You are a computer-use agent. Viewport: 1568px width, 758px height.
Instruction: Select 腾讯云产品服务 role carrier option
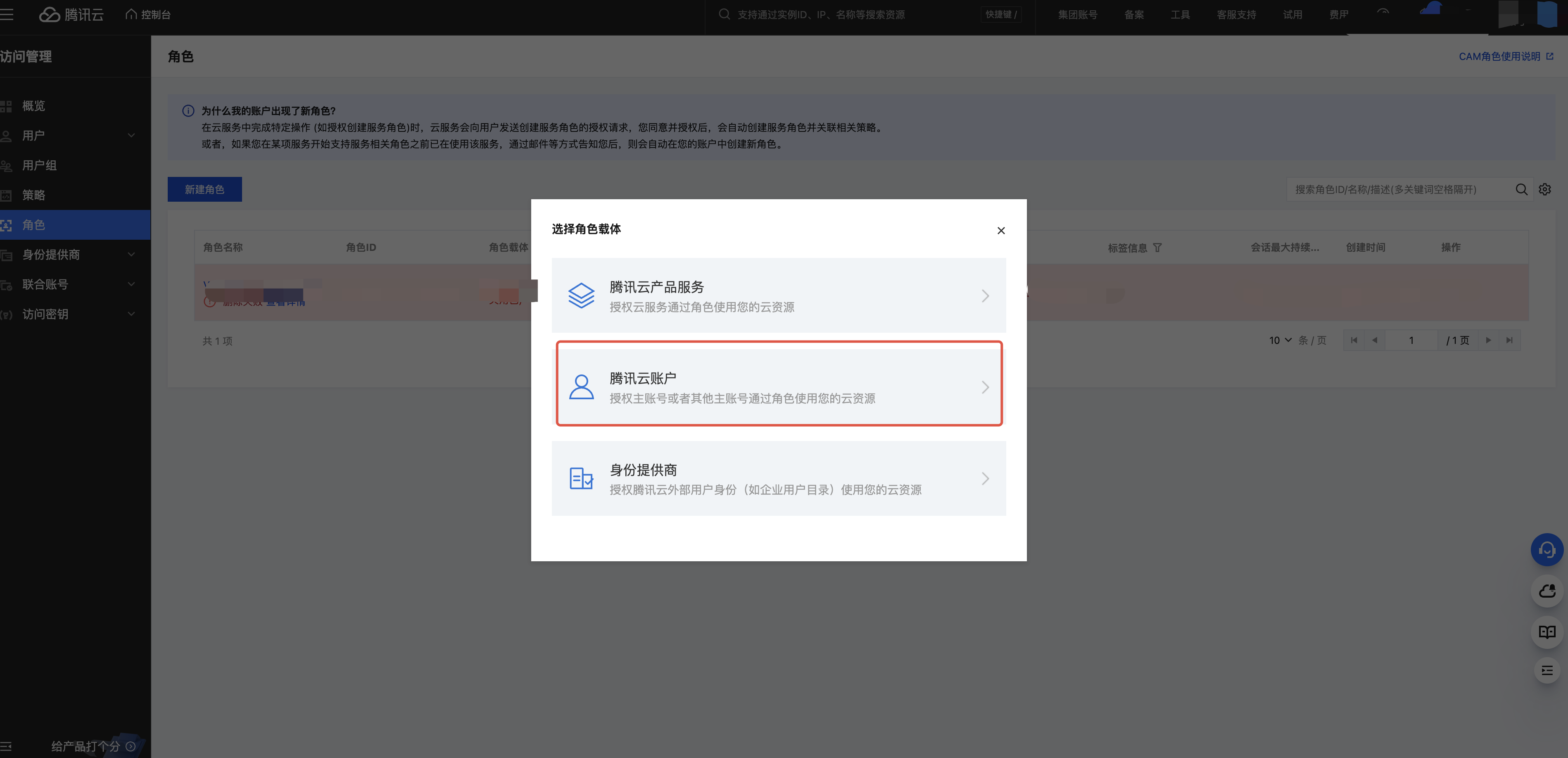tap(779, 295)
